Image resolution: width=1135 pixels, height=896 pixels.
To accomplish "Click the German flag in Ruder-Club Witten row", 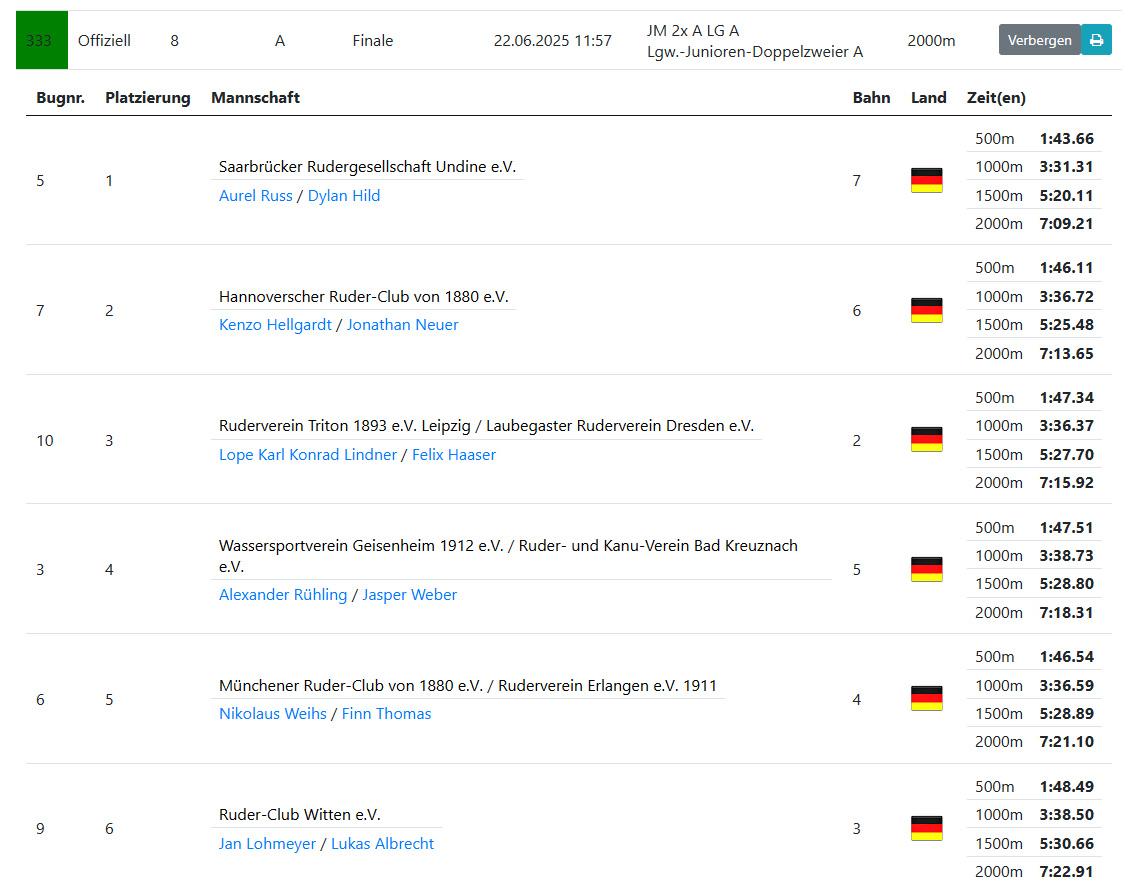I will click(927, 829).
